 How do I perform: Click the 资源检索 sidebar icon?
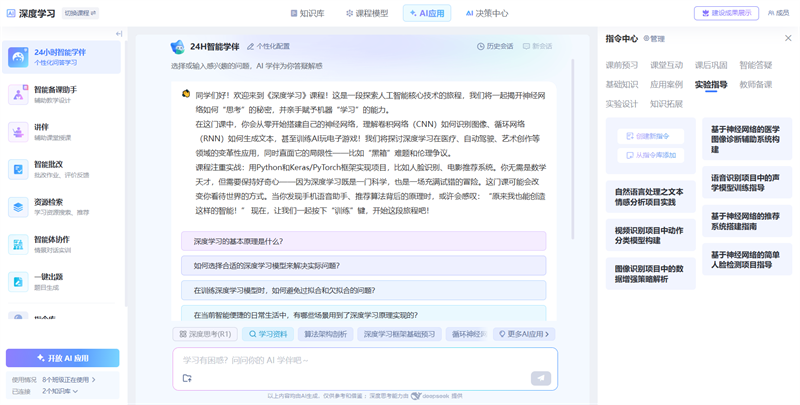pos(18,206)
